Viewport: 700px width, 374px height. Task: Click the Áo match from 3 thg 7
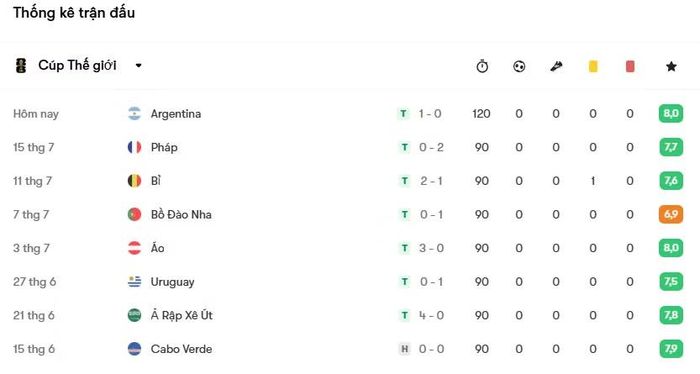348,248
